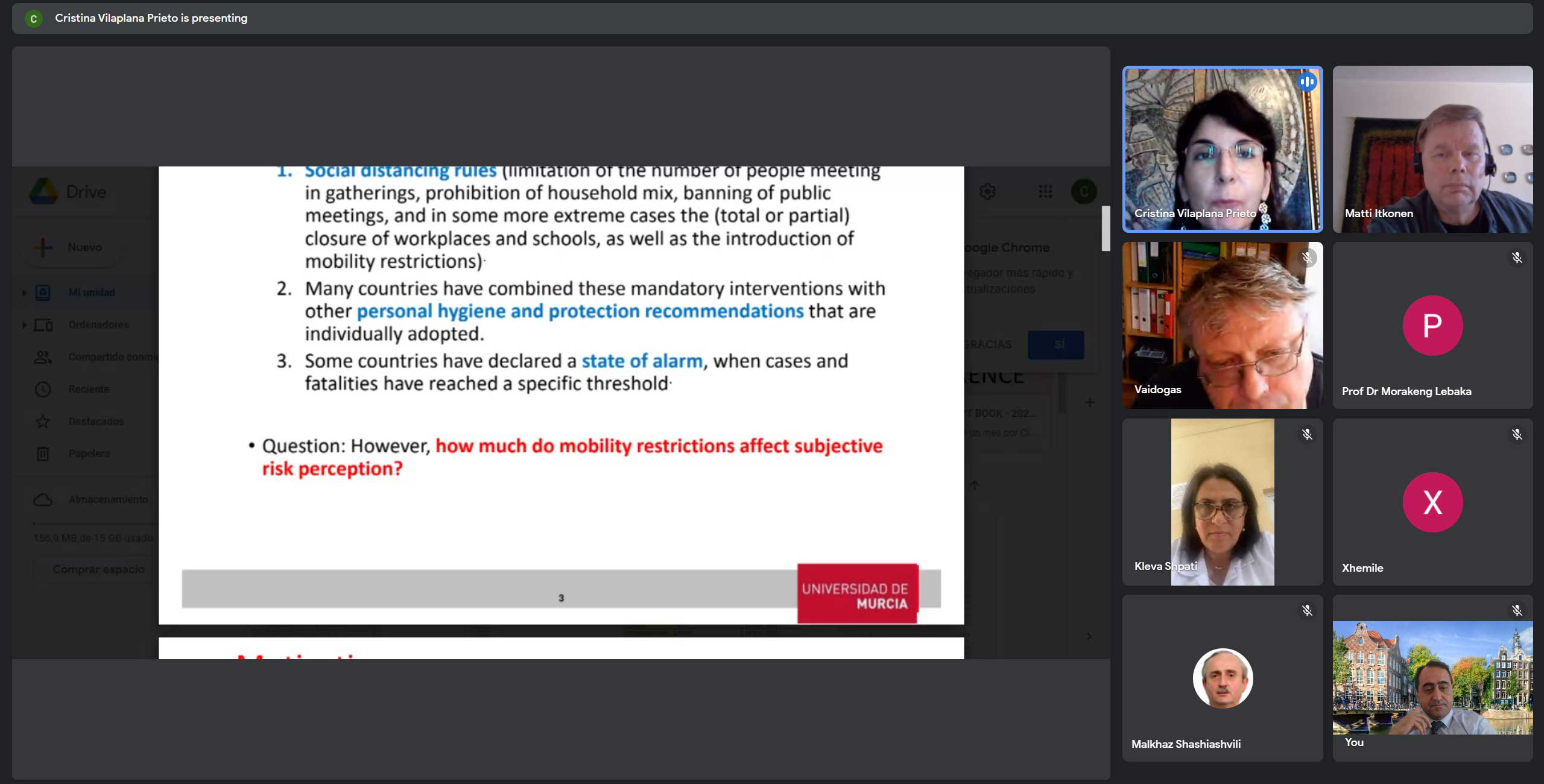Click the audio indicator on Cristina's tile

coord(1307,81)
